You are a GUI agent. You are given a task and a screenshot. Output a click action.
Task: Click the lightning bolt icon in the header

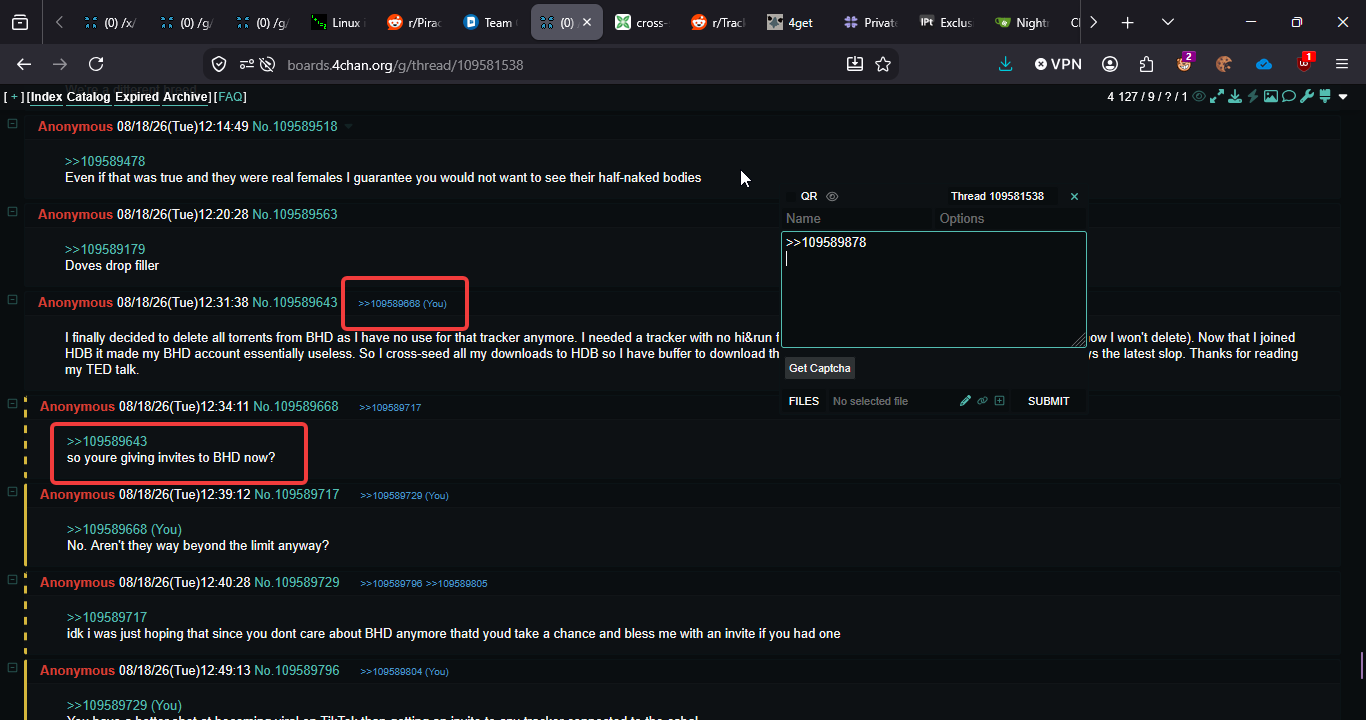coord(1253,97)
